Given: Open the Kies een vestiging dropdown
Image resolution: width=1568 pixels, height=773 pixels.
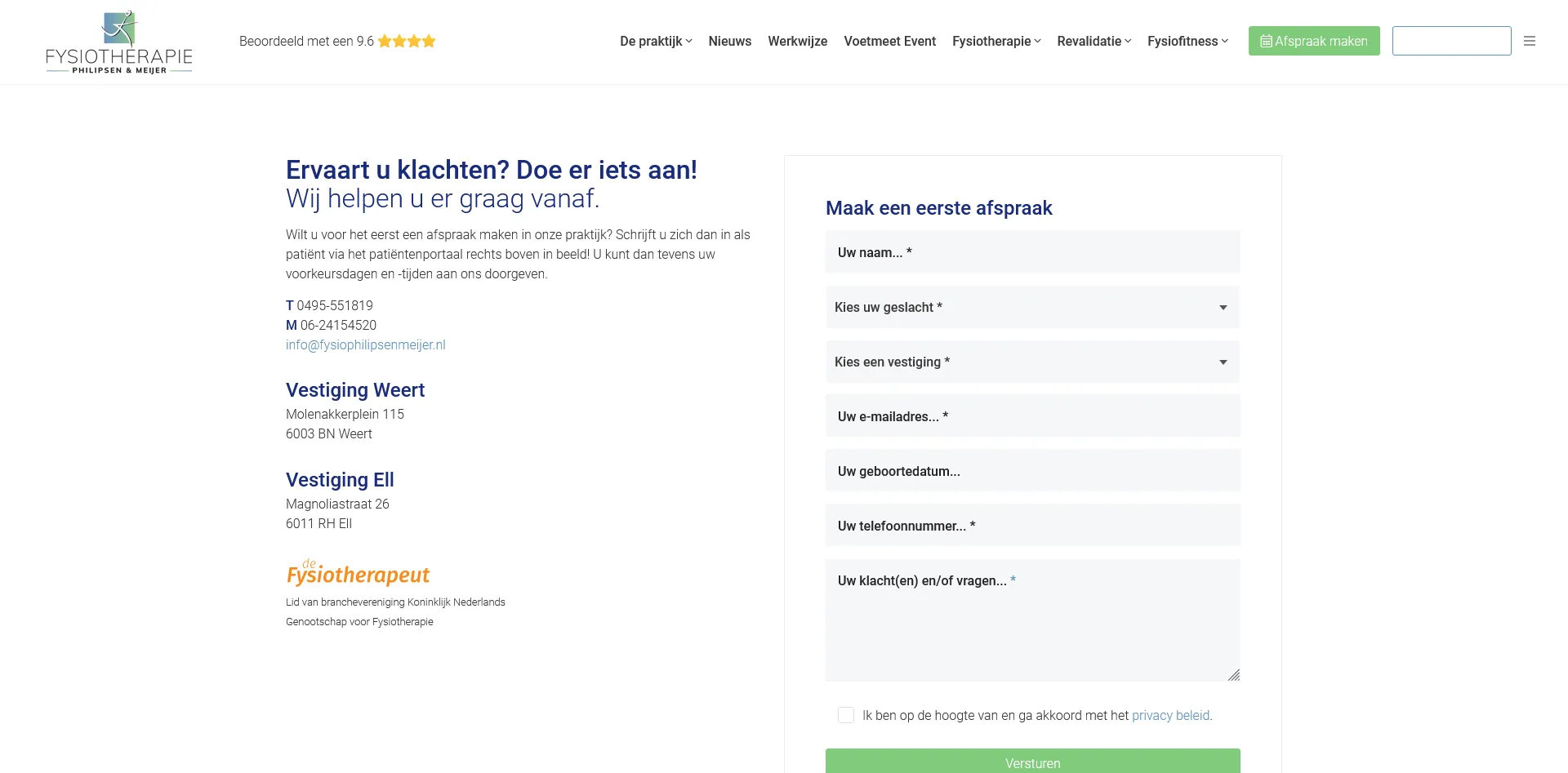Looking at the screenshot, I should point(1033,362).
